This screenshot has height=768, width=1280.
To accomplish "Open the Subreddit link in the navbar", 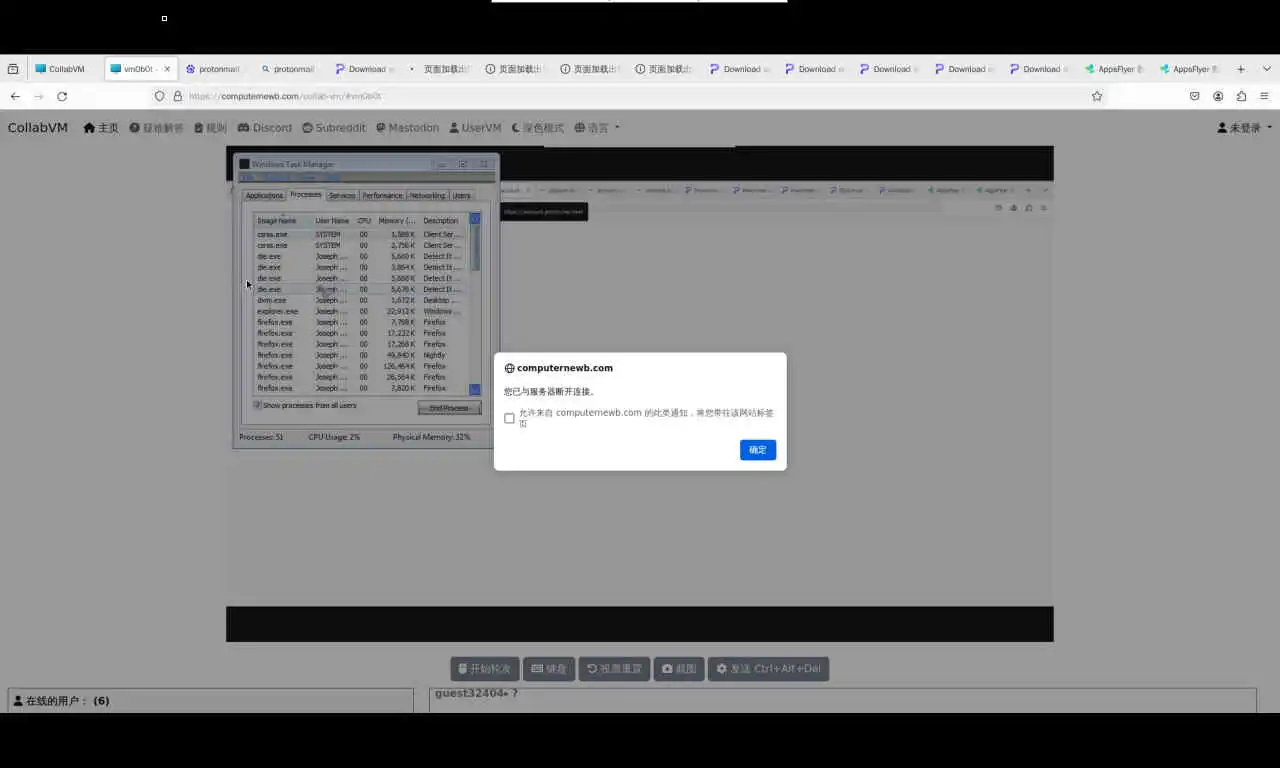I will point(334,128).
